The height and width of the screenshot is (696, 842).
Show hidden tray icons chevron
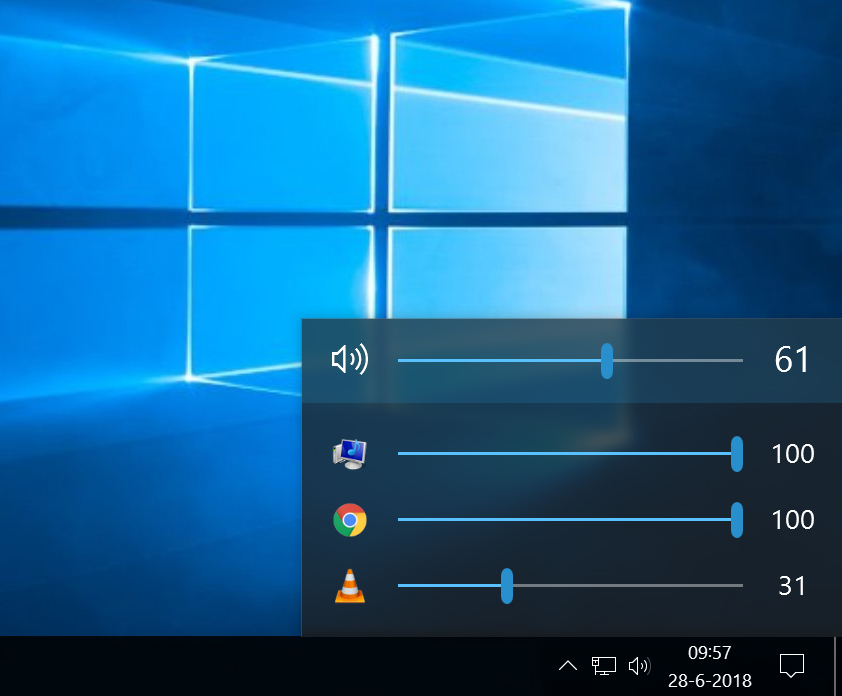568,666
